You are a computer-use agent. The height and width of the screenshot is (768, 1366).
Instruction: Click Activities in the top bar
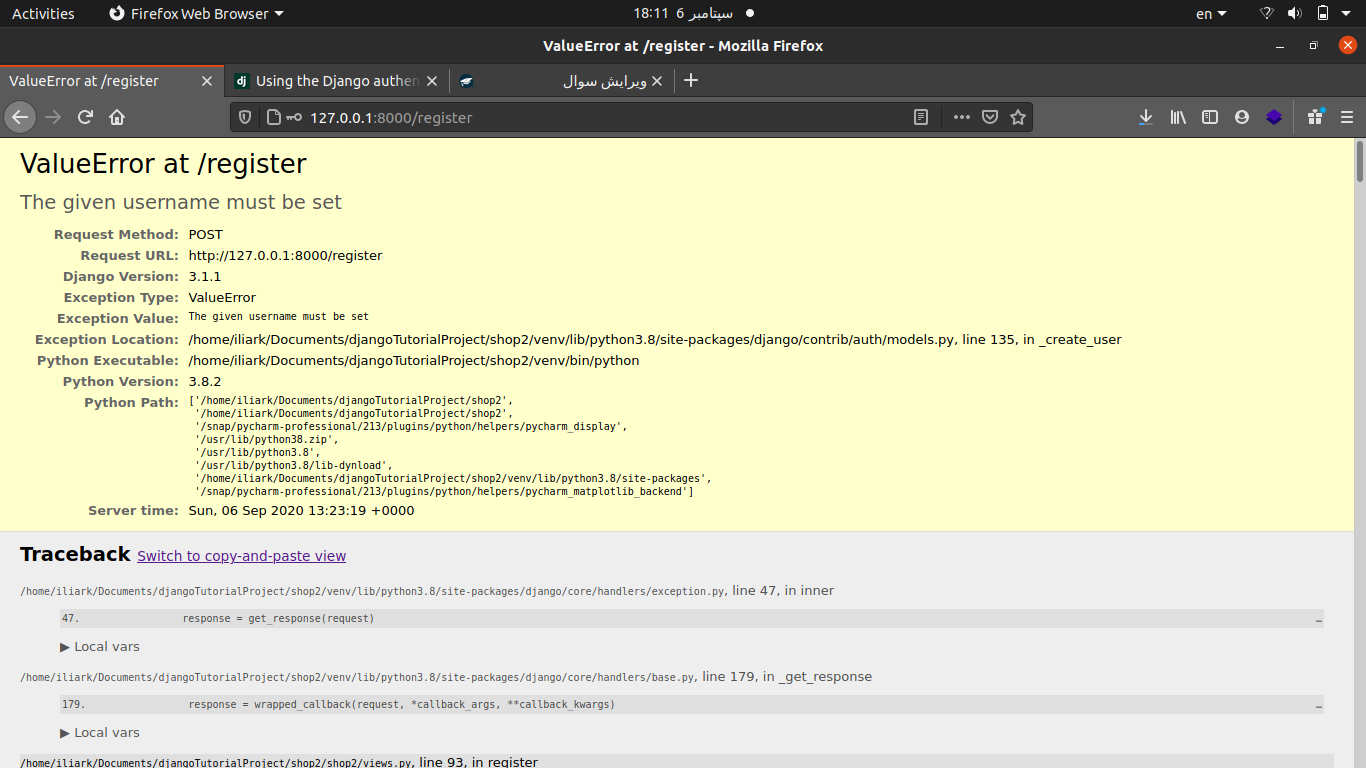[x=43, y=14]
